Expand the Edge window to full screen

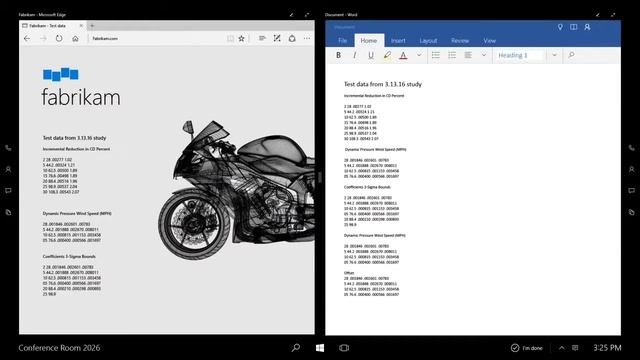[x=307, y=15]
